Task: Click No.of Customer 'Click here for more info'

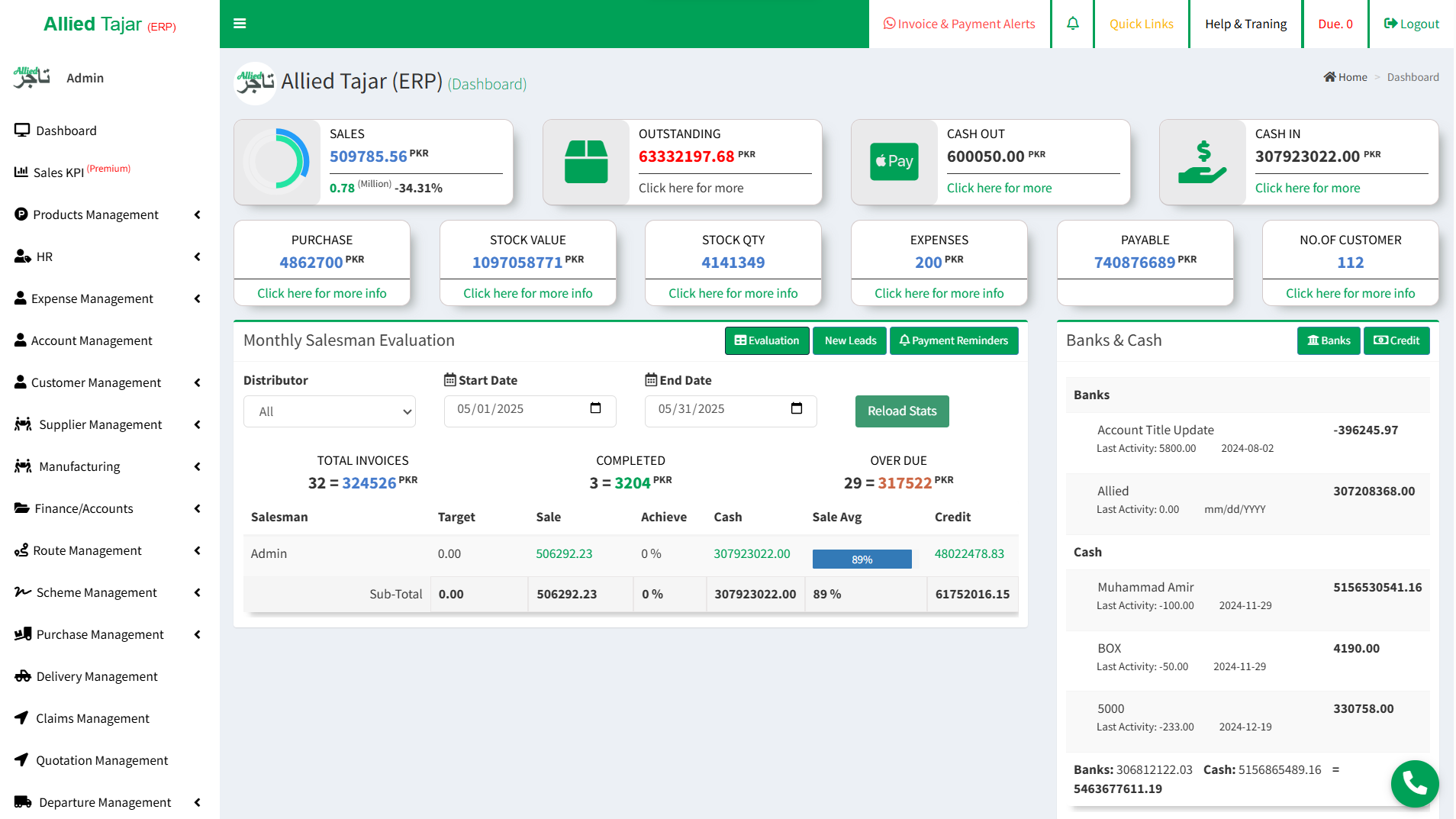Action: (x=1350, y=293)
